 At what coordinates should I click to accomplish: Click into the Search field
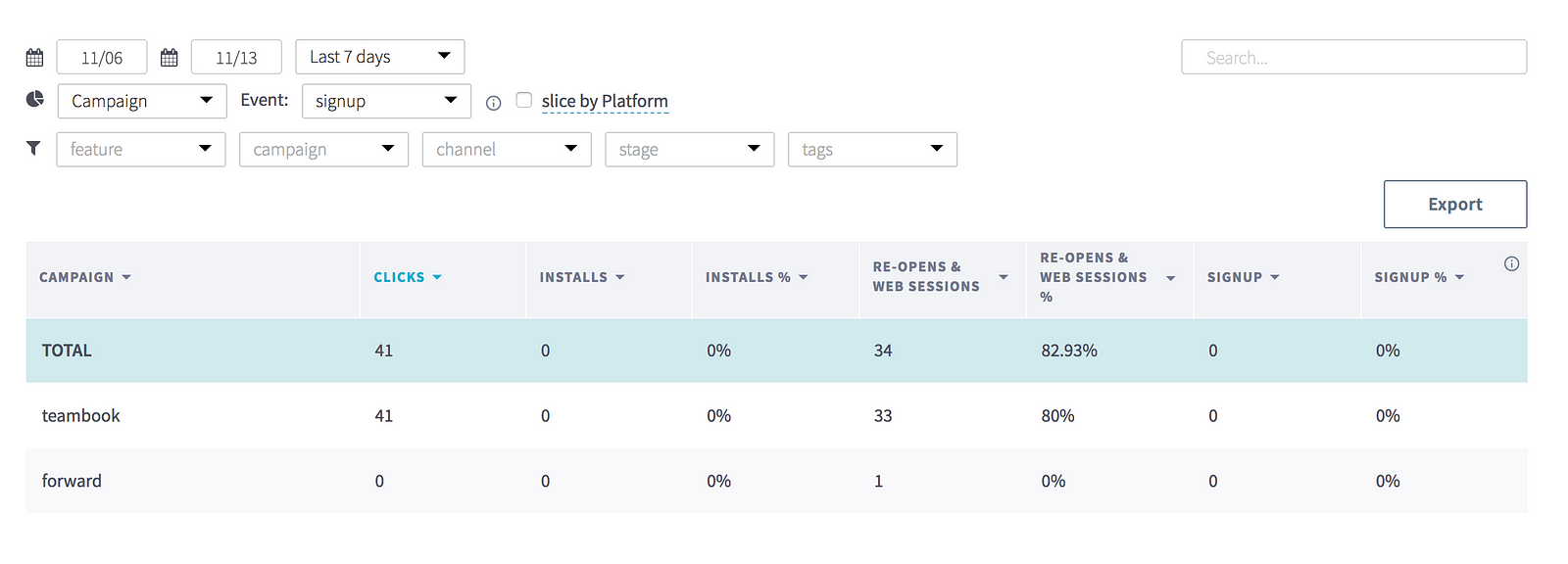click(1354, 57)
